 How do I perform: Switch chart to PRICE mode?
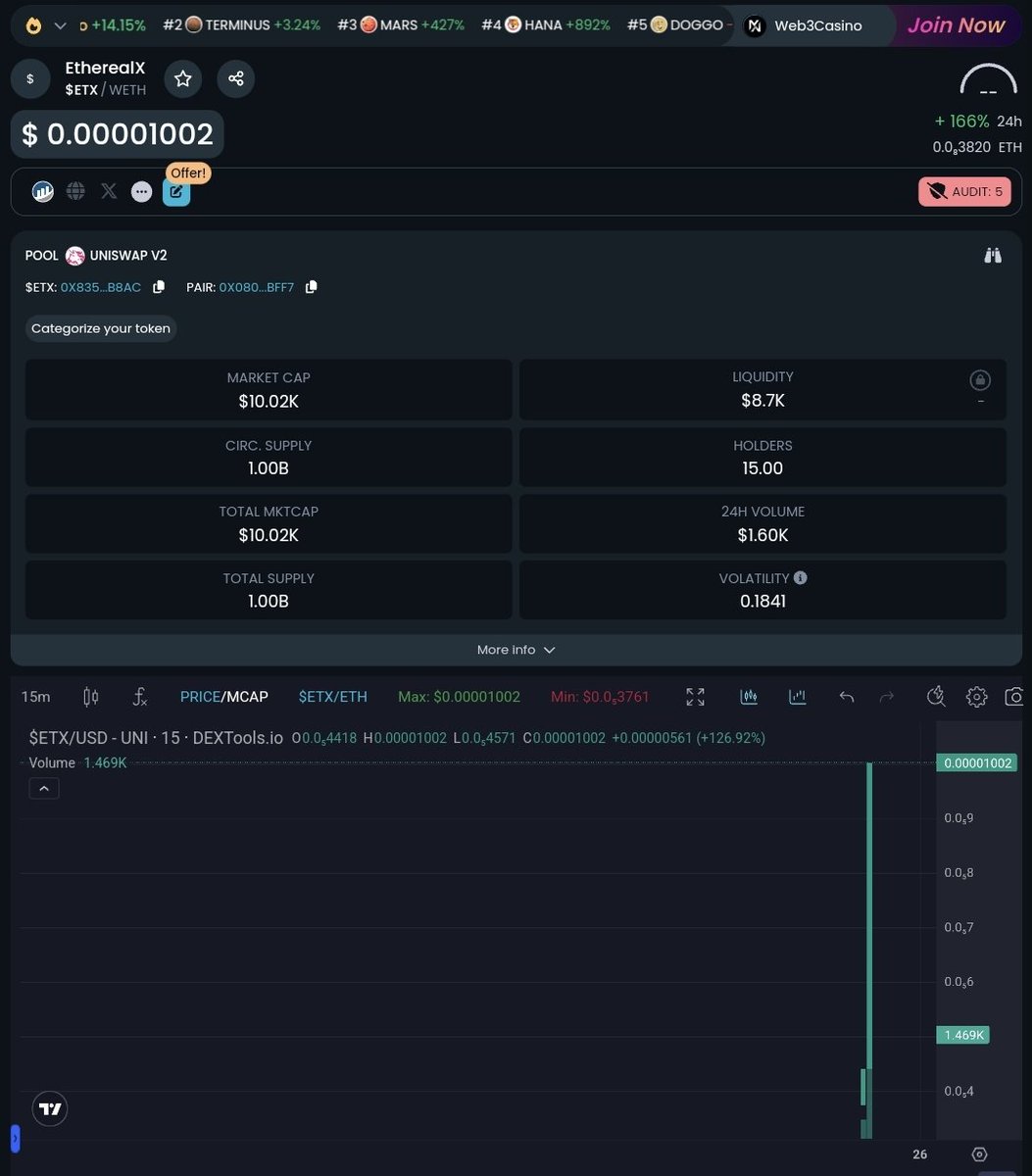(200, 697)
